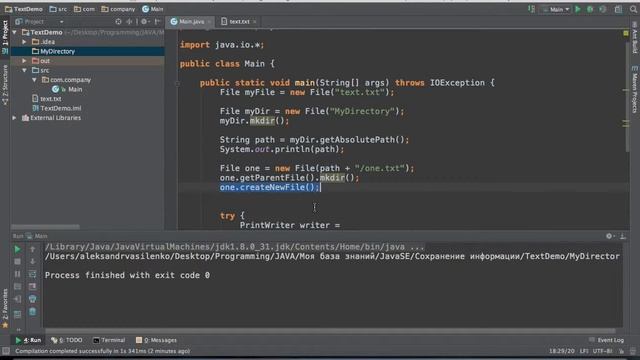Open Run panel gear settings
This screenshot has height=360, width=640.
pyautogui.click(x=610, y=236)
